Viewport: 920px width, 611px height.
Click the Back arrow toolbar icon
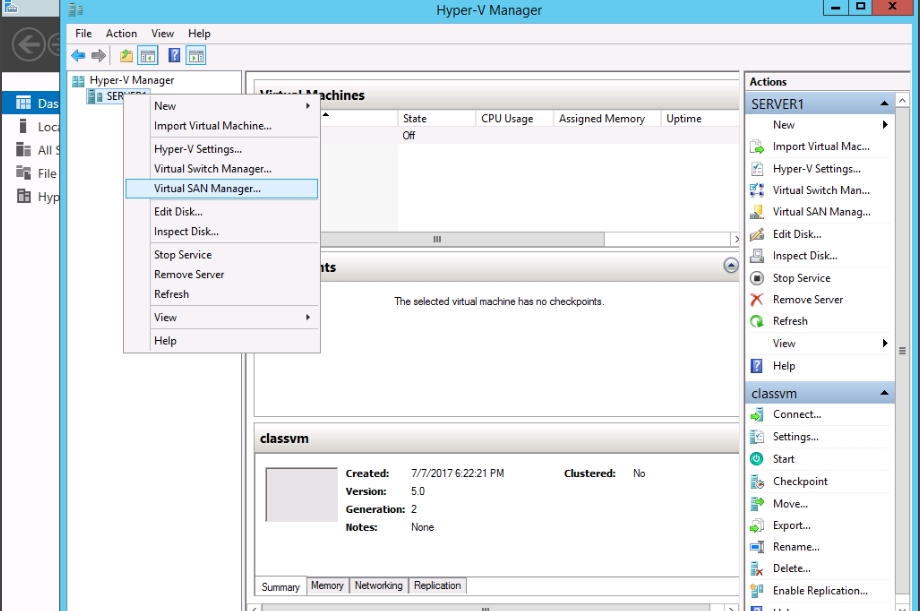[78, 56]
